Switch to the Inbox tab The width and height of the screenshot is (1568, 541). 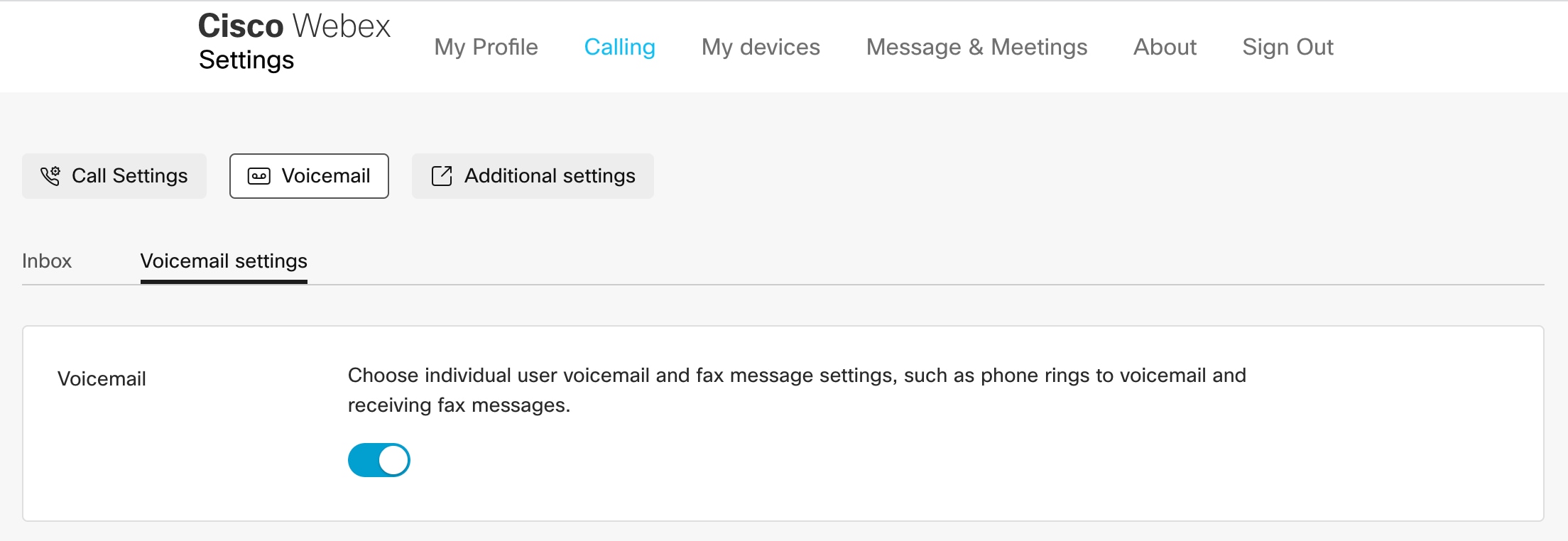(46, 261)
